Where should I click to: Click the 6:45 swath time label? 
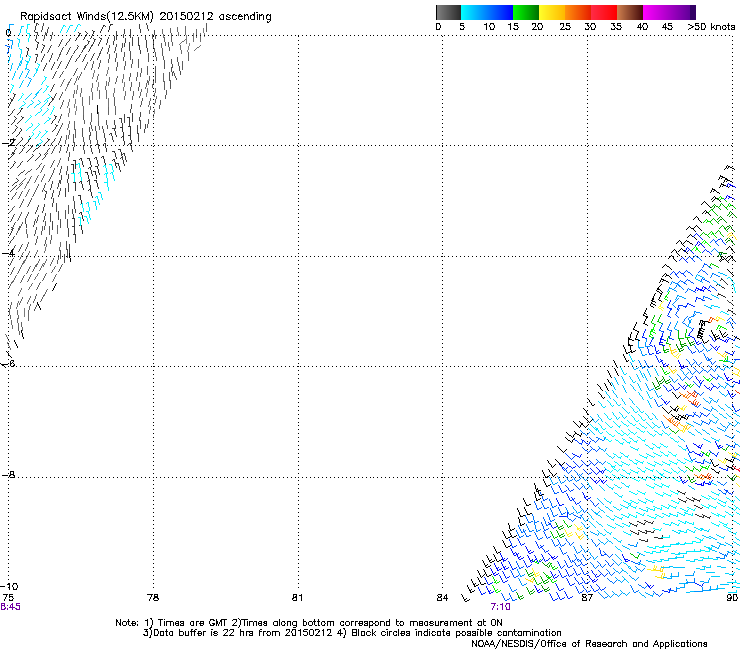10,607
